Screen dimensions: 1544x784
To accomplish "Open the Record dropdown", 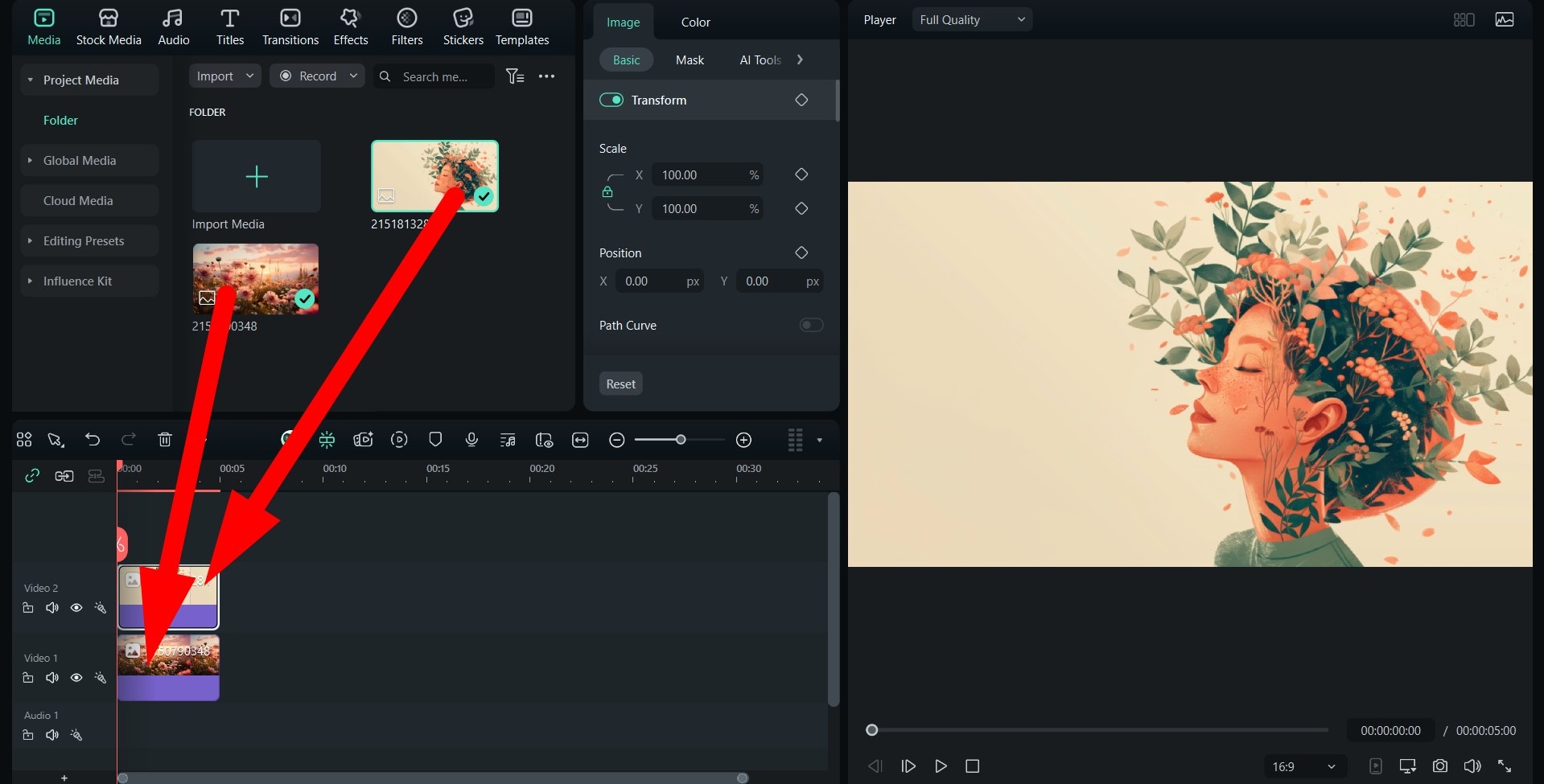I will tap(317, 76).
